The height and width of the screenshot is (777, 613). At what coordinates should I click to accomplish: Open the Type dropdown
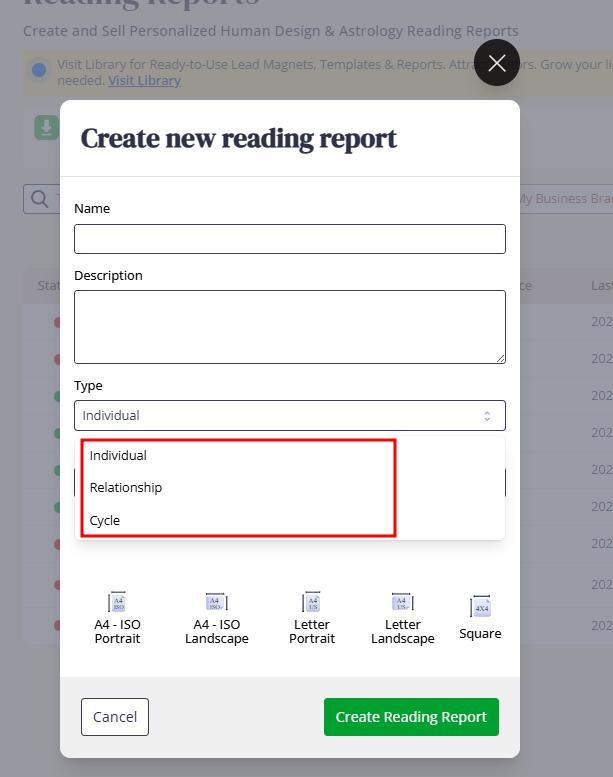click(289, 415)
